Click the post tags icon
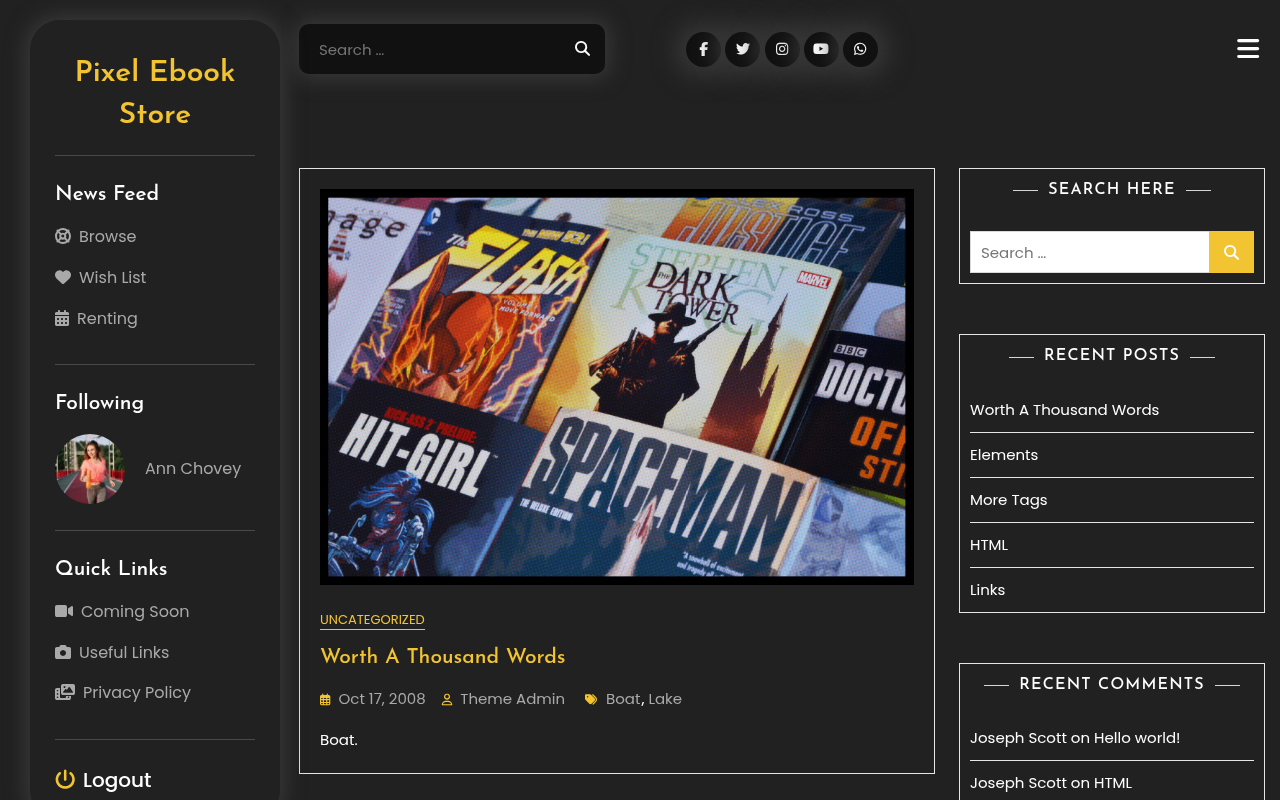 (591, 699)
